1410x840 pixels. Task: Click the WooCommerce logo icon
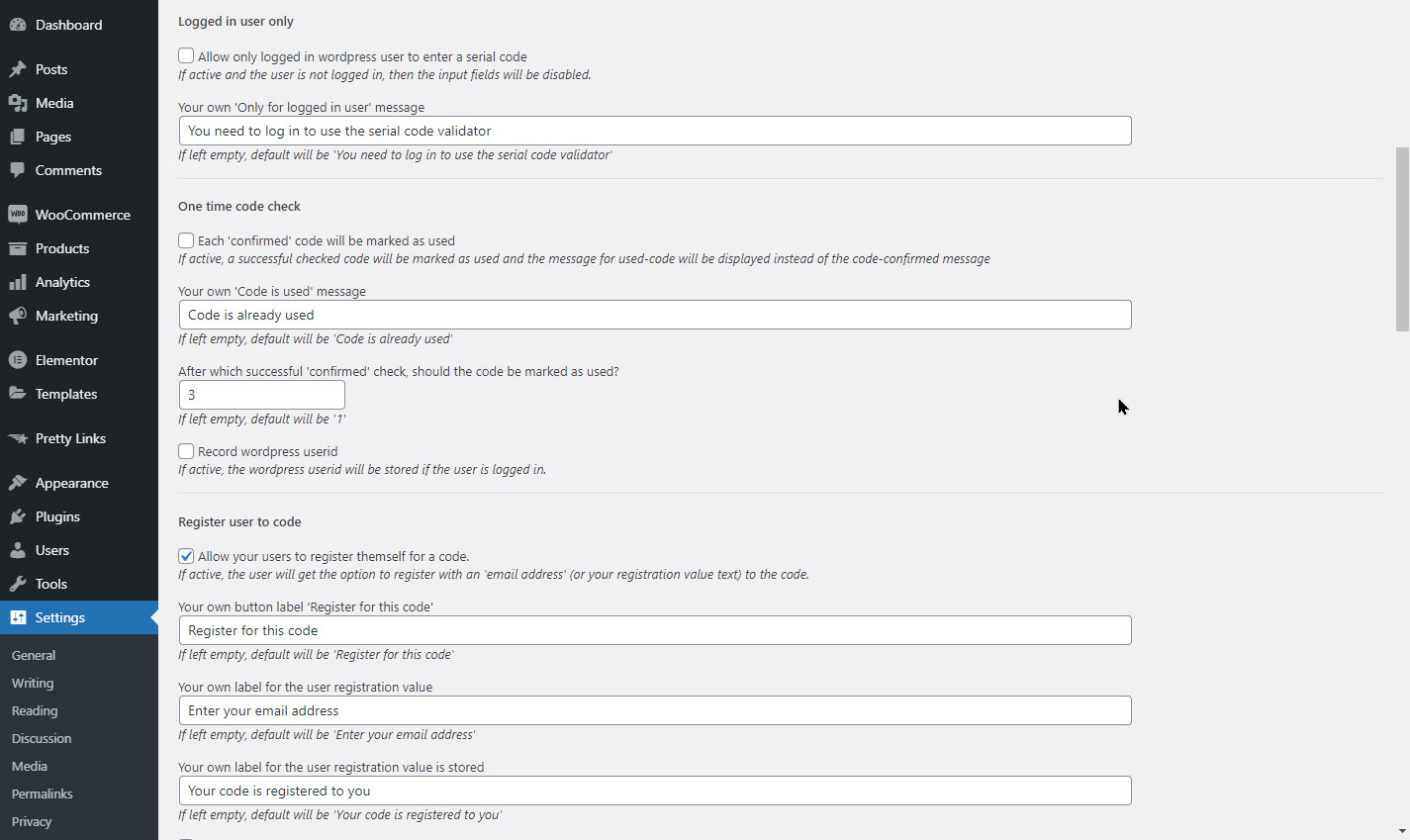(18, 215)
